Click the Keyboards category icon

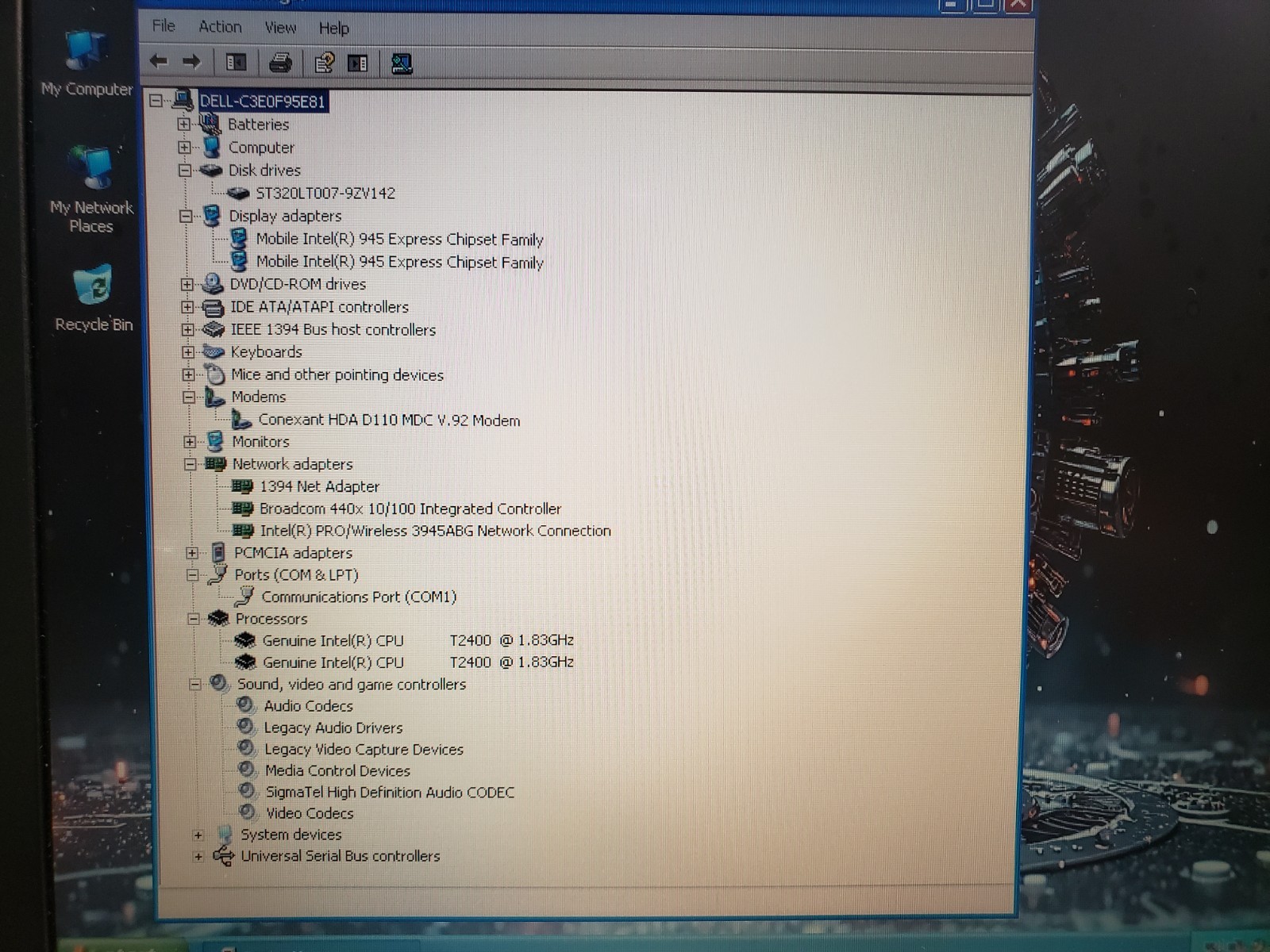click(x=214, y=351)
